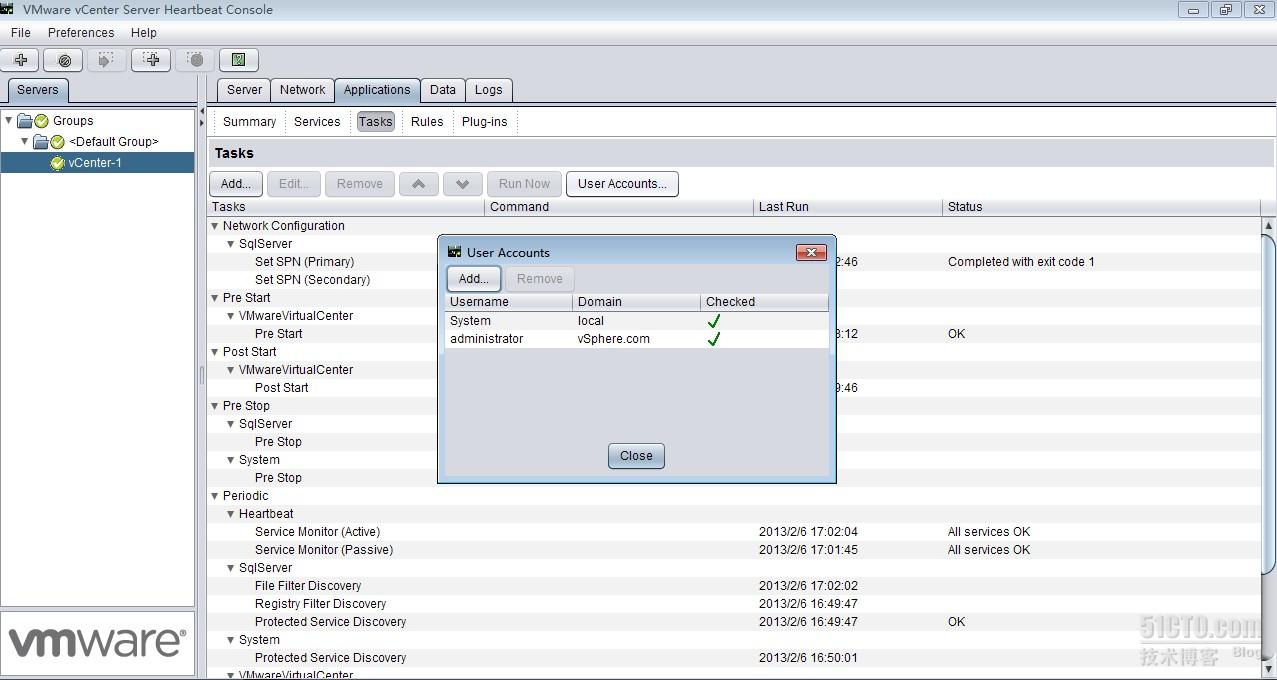Click the VMware application icon in the title bar
Viewport: 1277px width, 680px height.
pos(8,9)
